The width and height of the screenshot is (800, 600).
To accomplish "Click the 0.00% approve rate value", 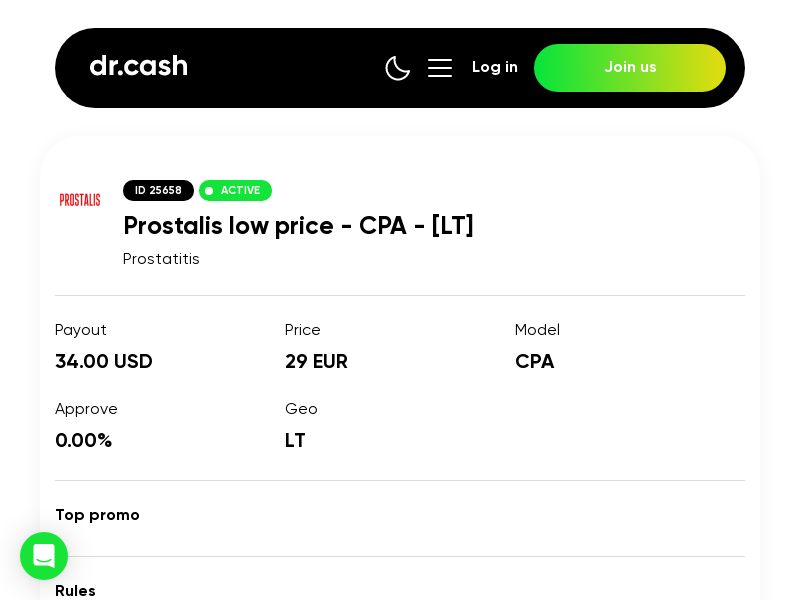I will click(84, 440).
